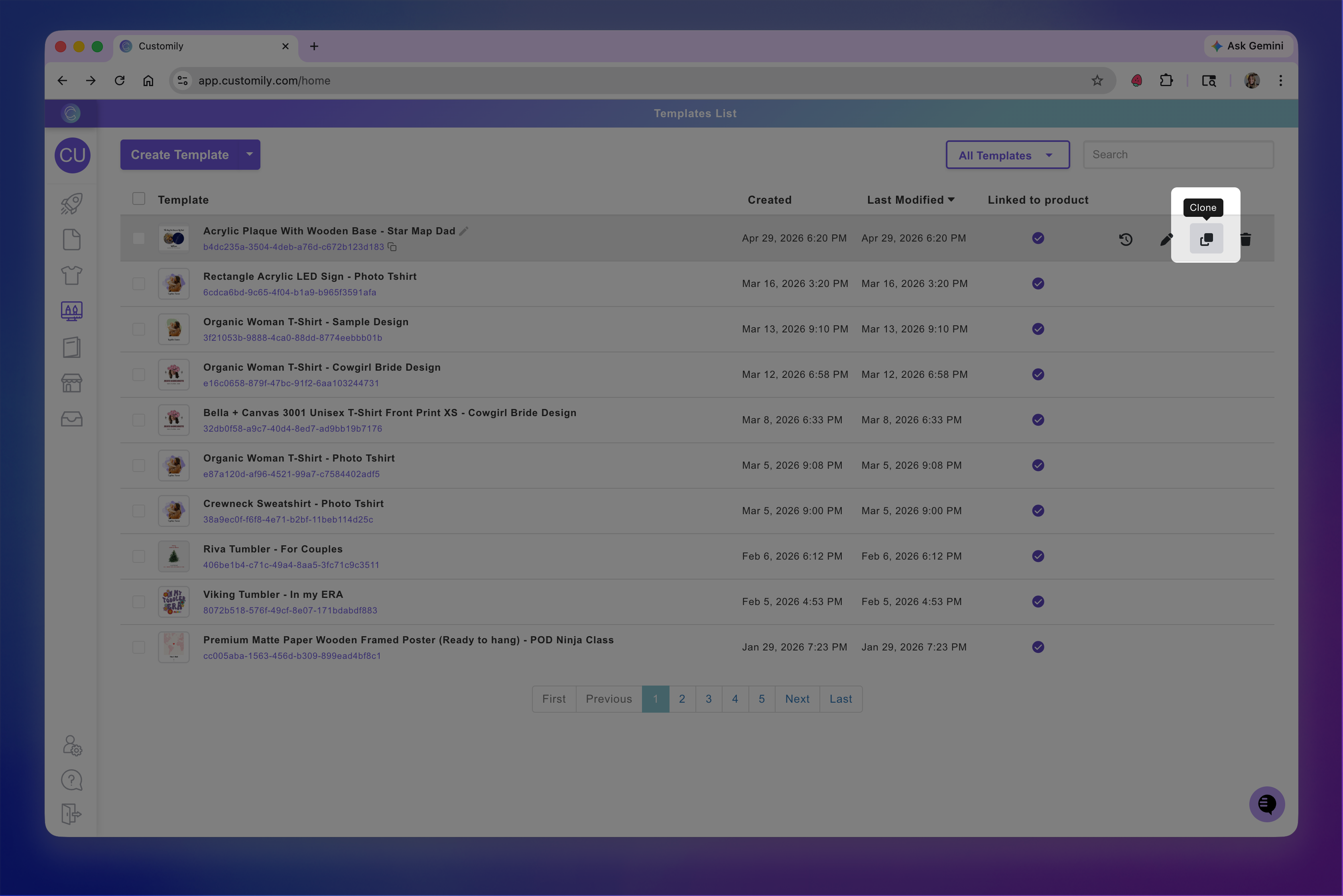Select the Acrylic Plaque Star Map Dad checkbox
This screenshot has height=896, width=1343.
click(x=138, y=238)
